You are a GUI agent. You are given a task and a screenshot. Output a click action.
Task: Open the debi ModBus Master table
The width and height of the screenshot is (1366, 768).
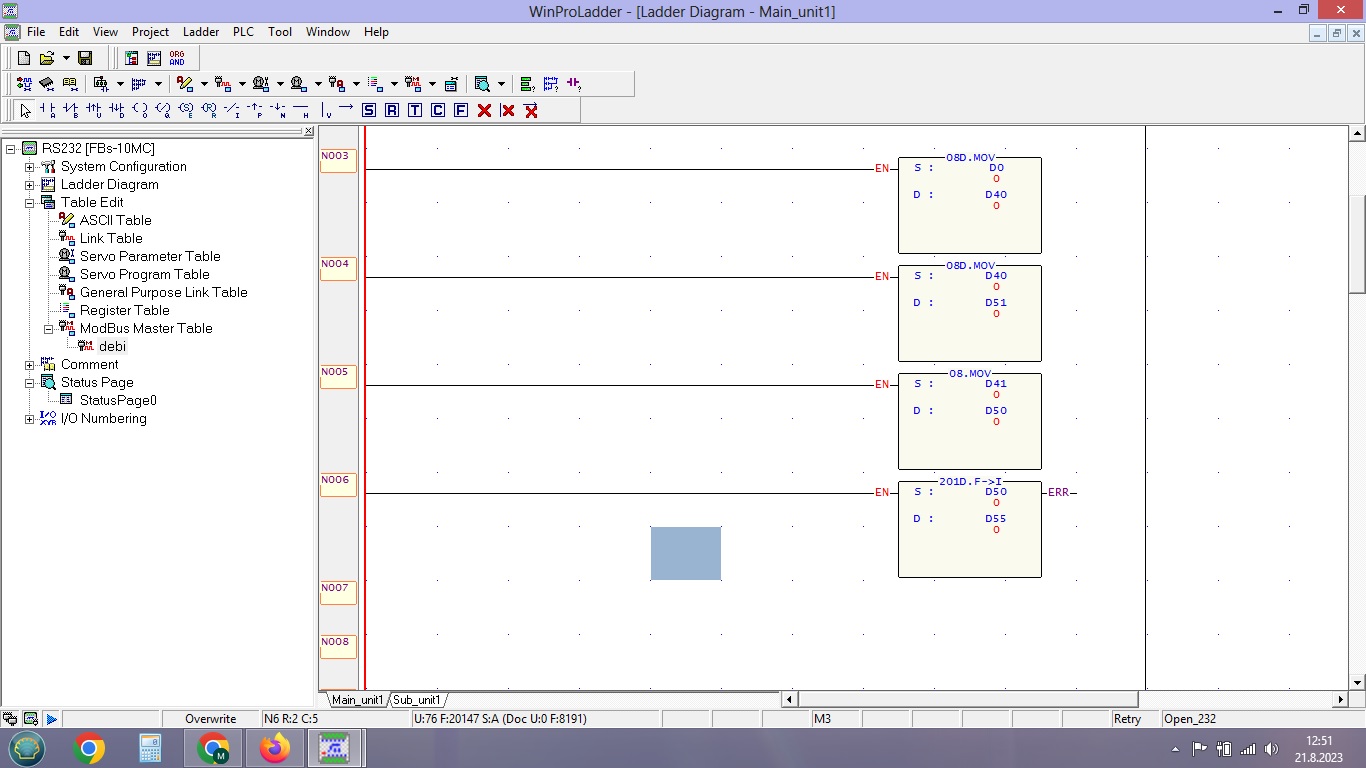coord(112,347)
